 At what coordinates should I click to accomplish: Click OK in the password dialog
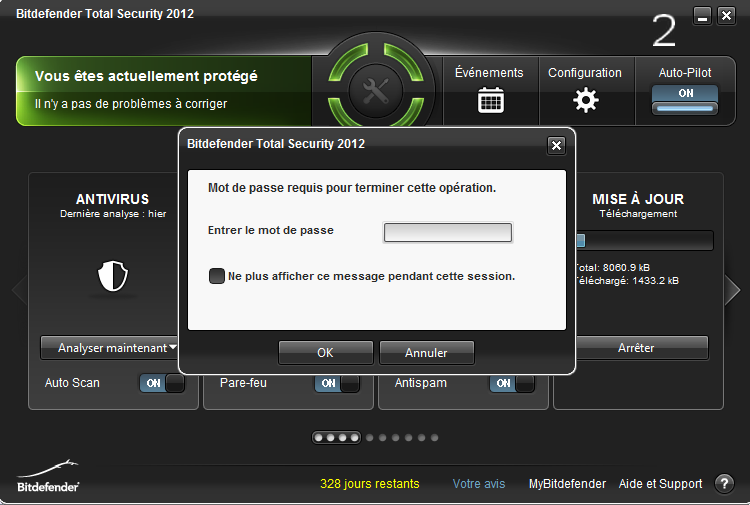(x=325, y=353)
